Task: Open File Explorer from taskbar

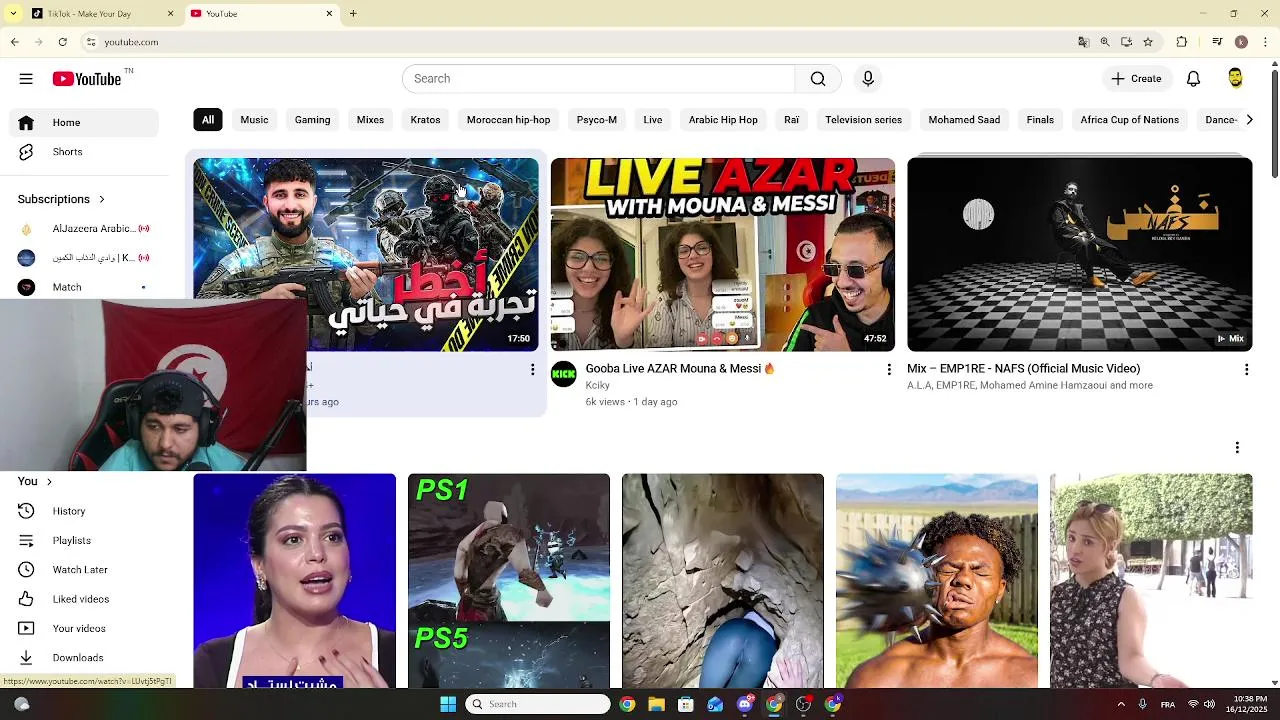Action: (656, 704)
